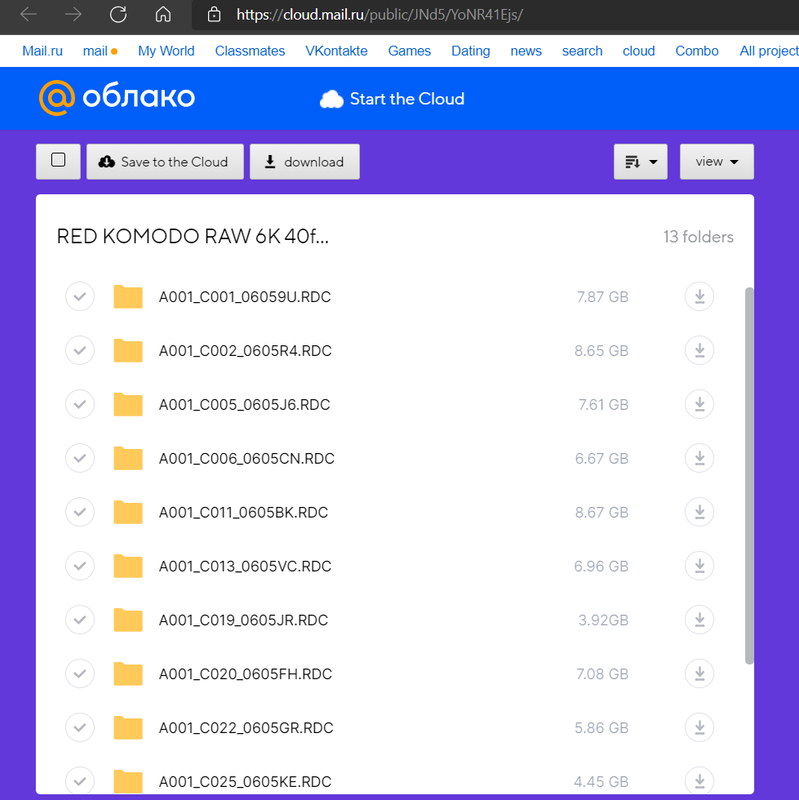Go to mail in the portal navigation
This screenshot has height=800, width=799.
(x=95, y=51)
